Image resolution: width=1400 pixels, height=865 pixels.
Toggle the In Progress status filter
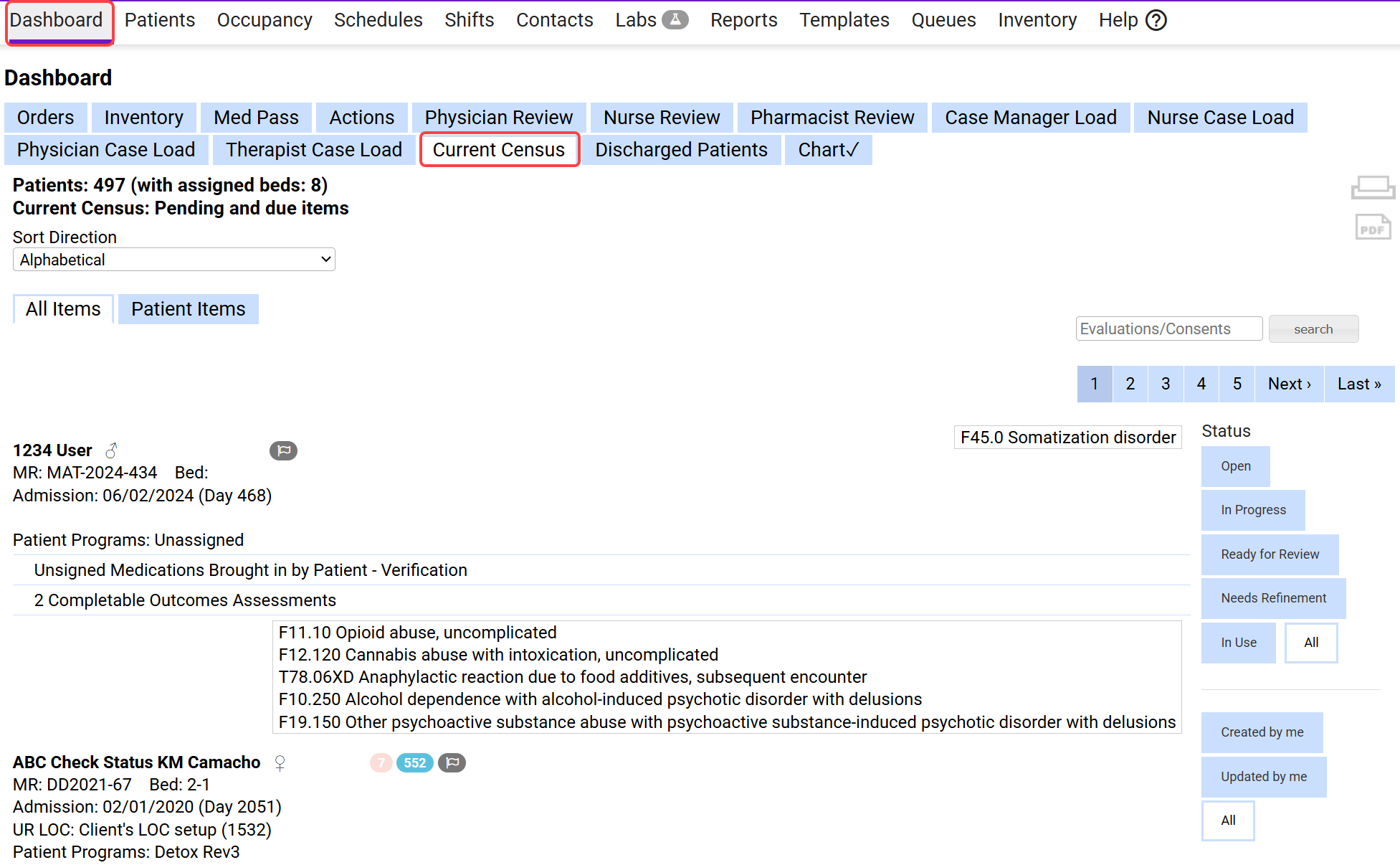(1252, 510)
